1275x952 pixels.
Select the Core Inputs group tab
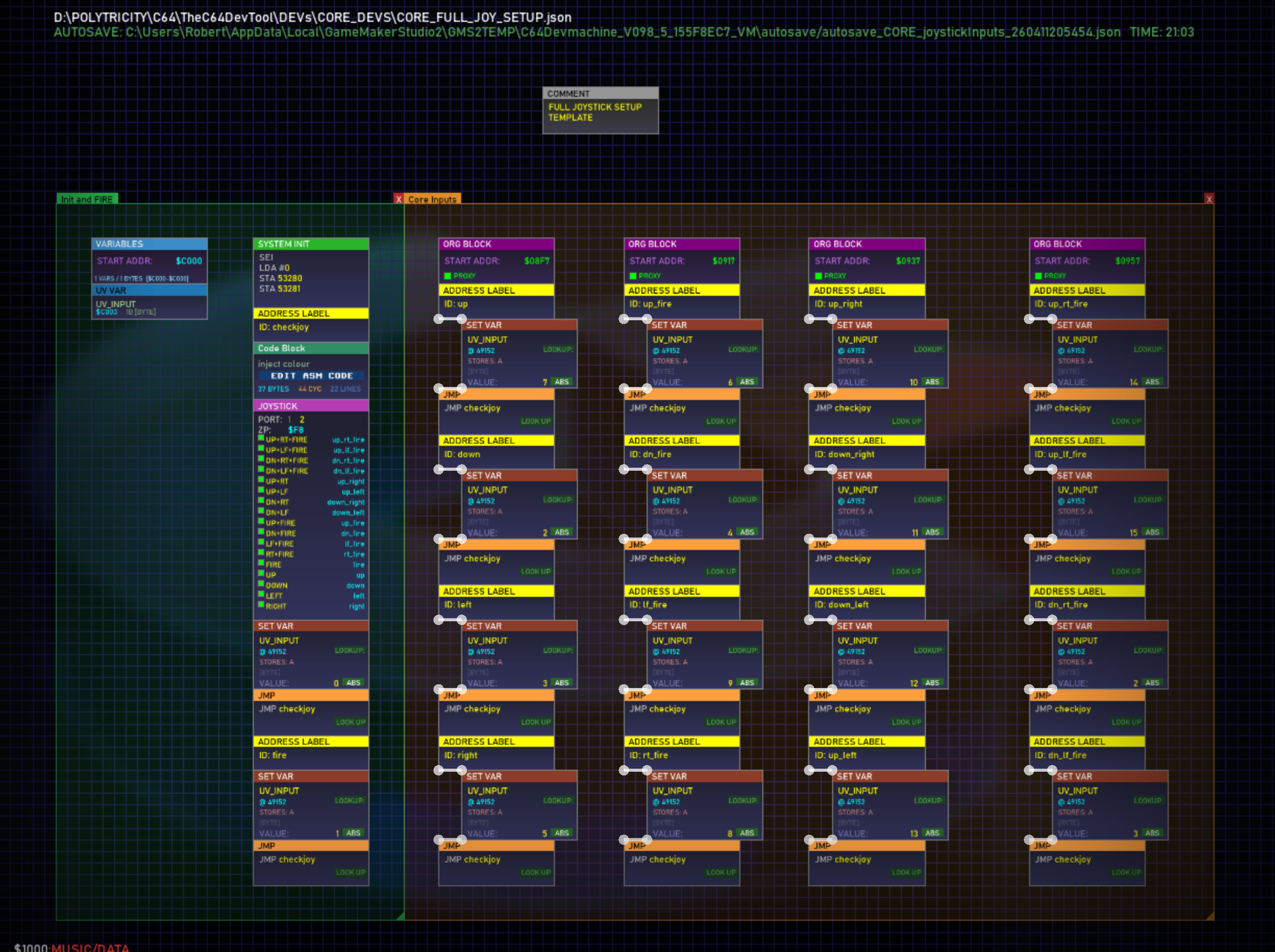432,199
